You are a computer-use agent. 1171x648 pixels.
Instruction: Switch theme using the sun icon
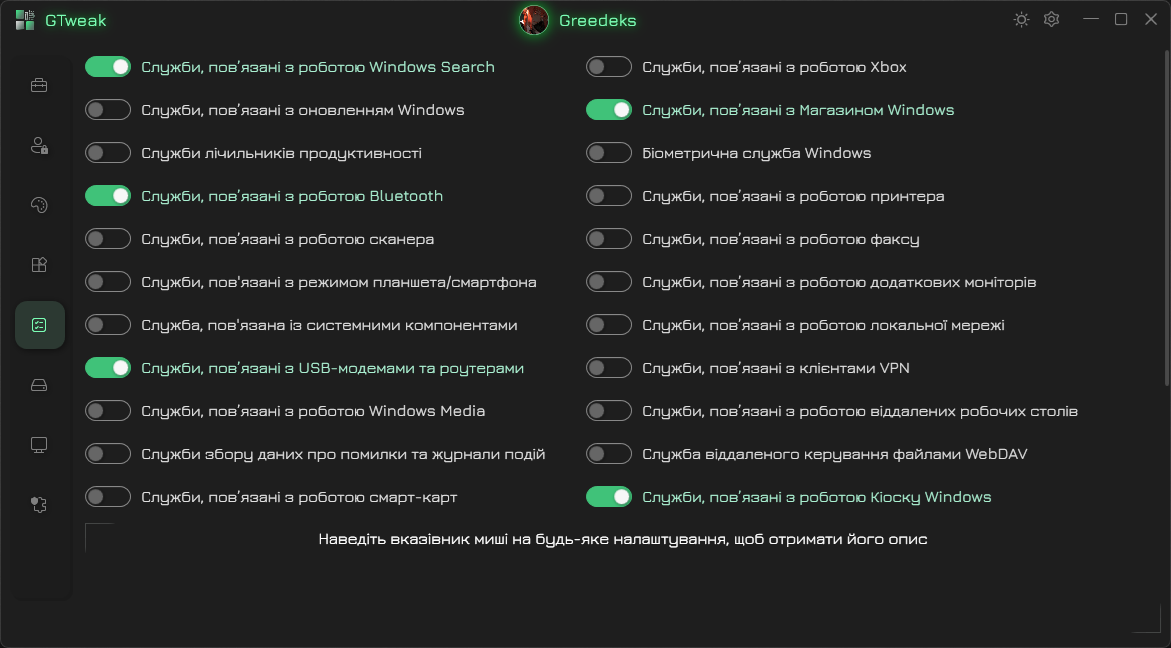(1021, 19)
